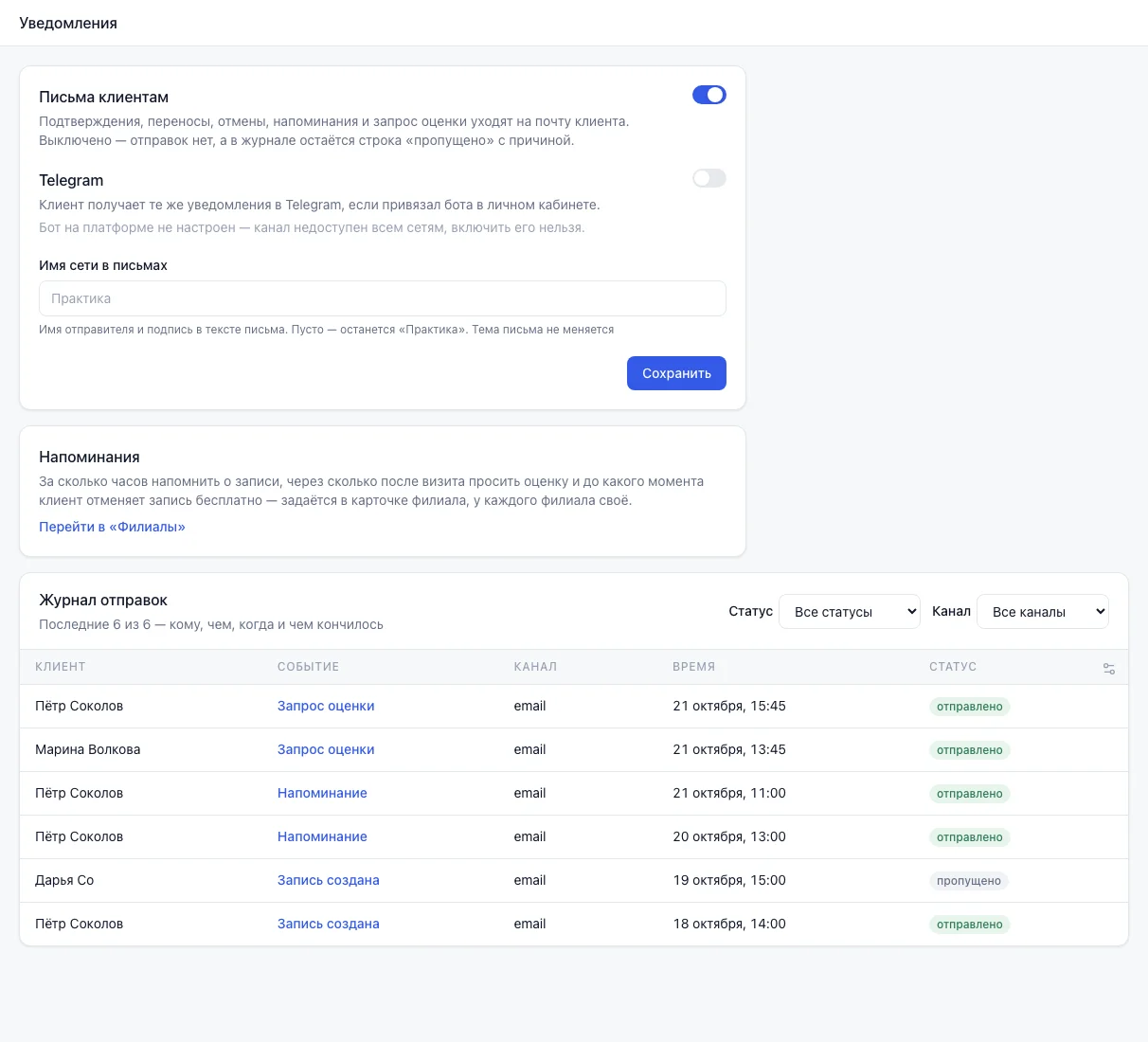Click the «Журнал отправок» heading
This screenshot has width=1148, height=1042.
point(103,600)
